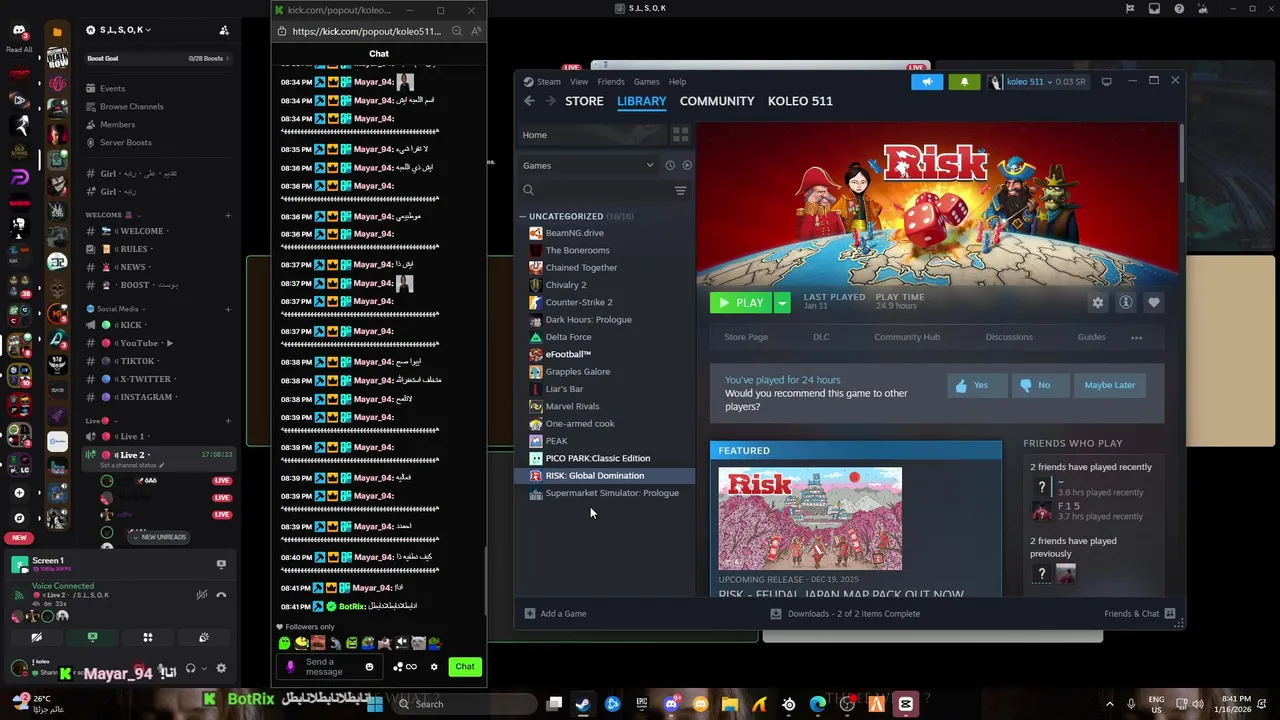Open Discord audio device dropdown arrow
This screenshot has height=720, width=1280.
pyautogui.click(x=204, y=669)
